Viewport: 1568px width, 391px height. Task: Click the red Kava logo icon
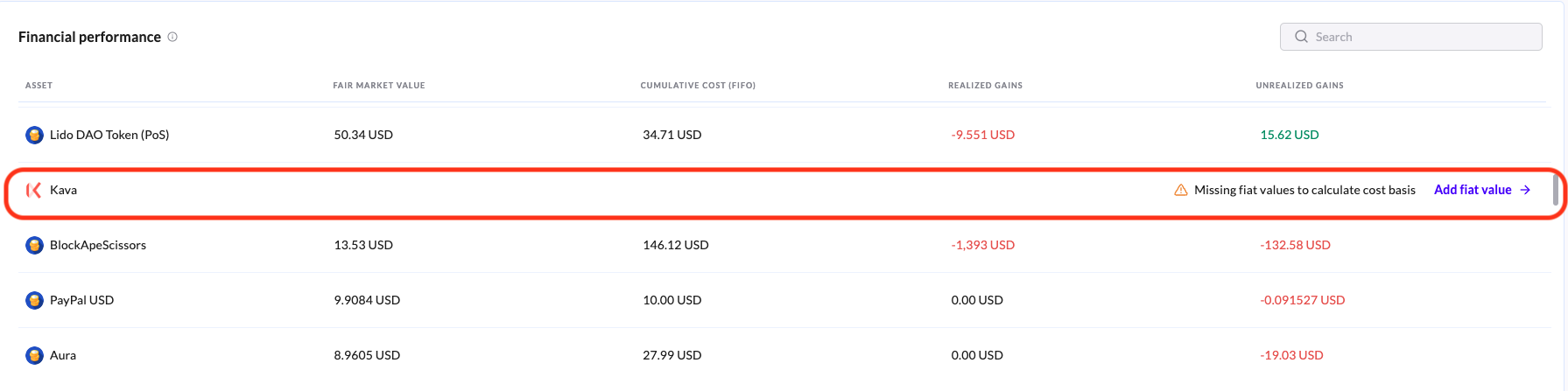point(34,190)
